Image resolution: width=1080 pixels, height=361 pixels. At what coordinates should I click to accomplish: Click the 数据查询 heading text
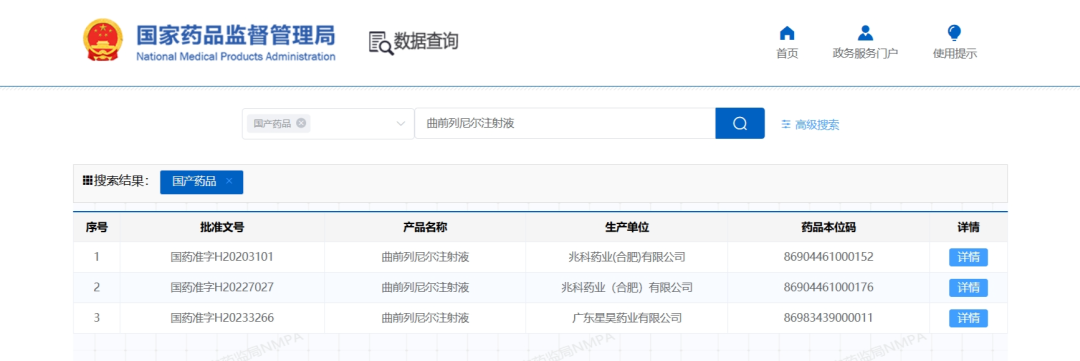pos(426,41)
